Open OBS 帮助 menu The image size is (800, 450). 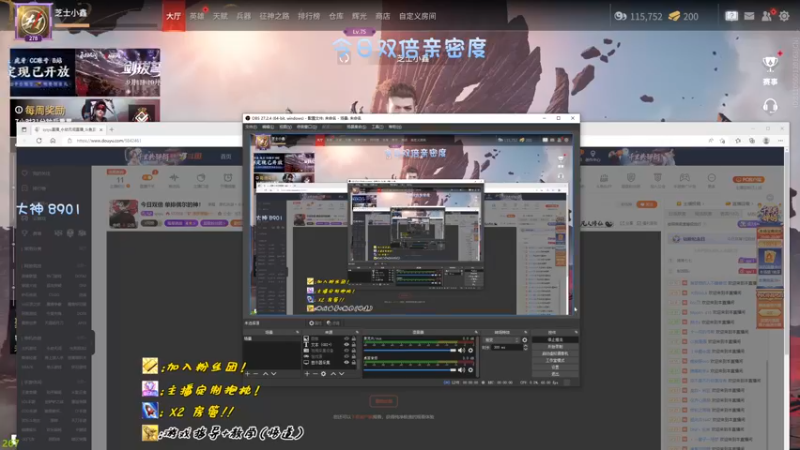395,127
